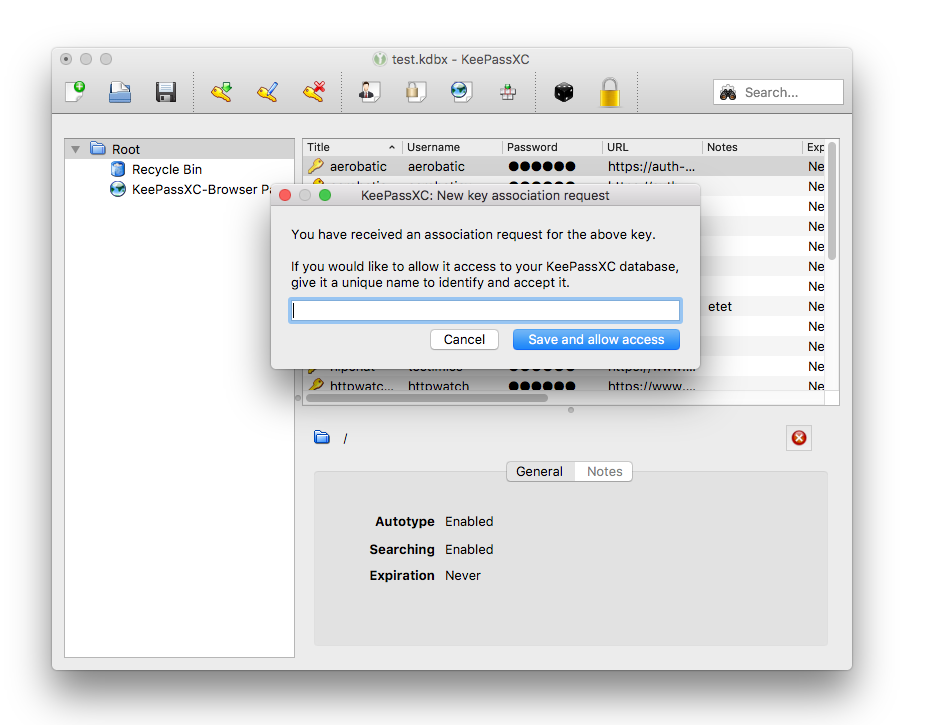Click the folder icon in the details panel
This screenshot has width=927, height=725.
(322, 438)
